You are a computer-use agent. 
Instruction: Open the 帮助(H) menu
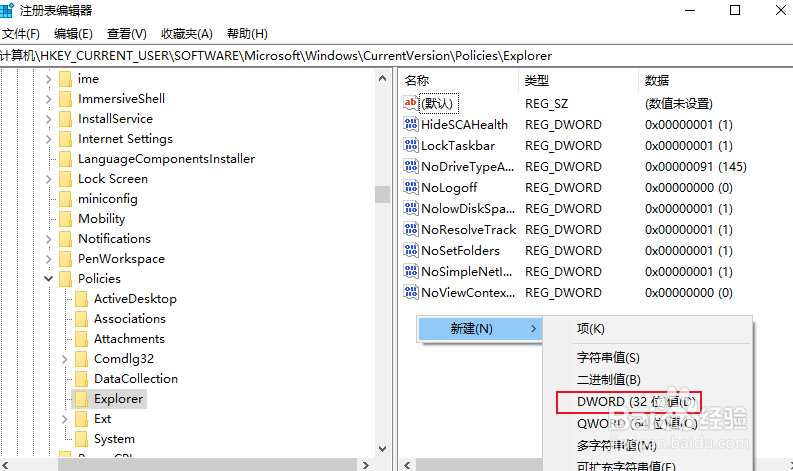(247, 34)
